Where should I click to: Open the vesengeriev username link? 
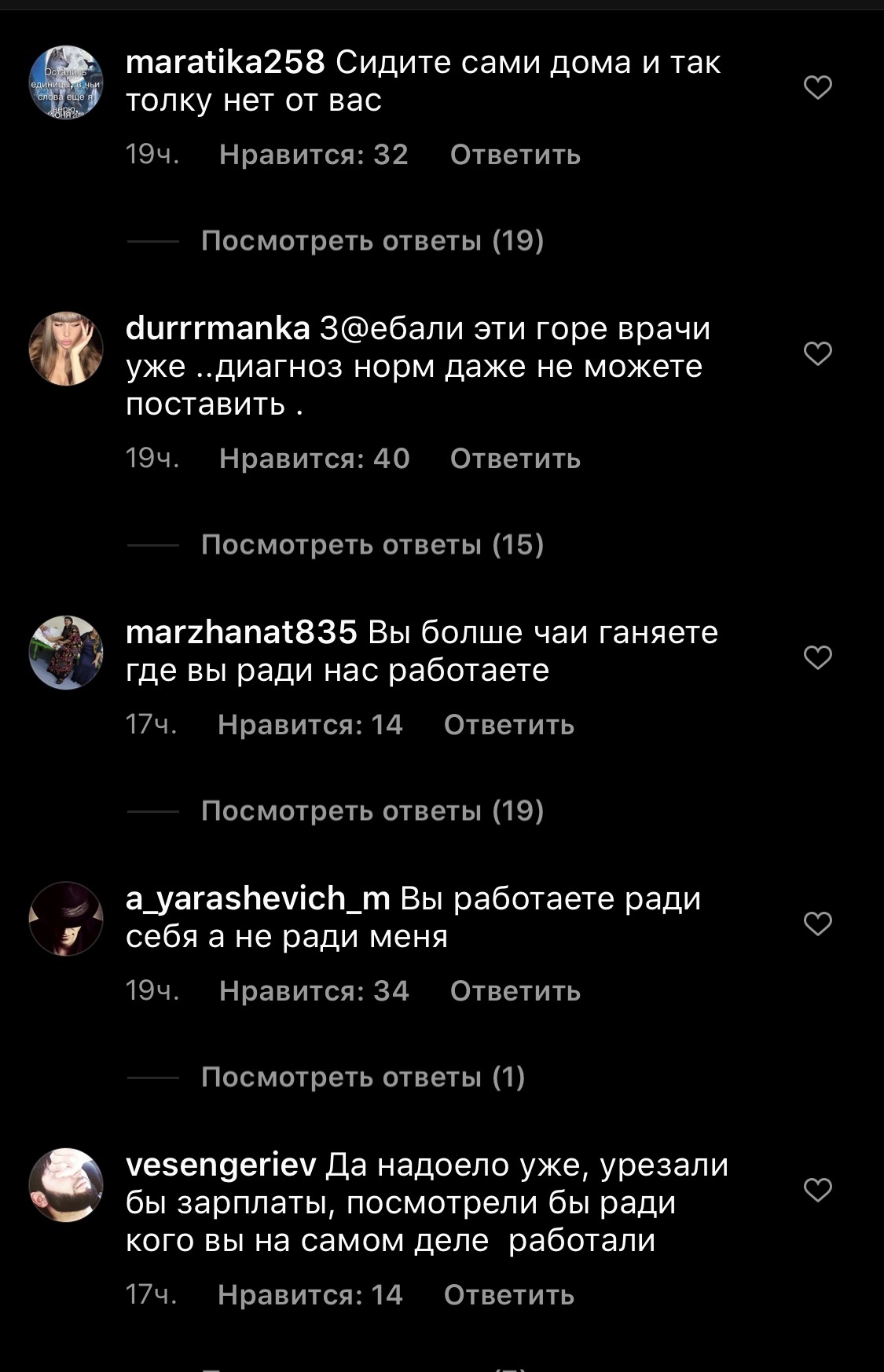click(x=221, y=1165)
